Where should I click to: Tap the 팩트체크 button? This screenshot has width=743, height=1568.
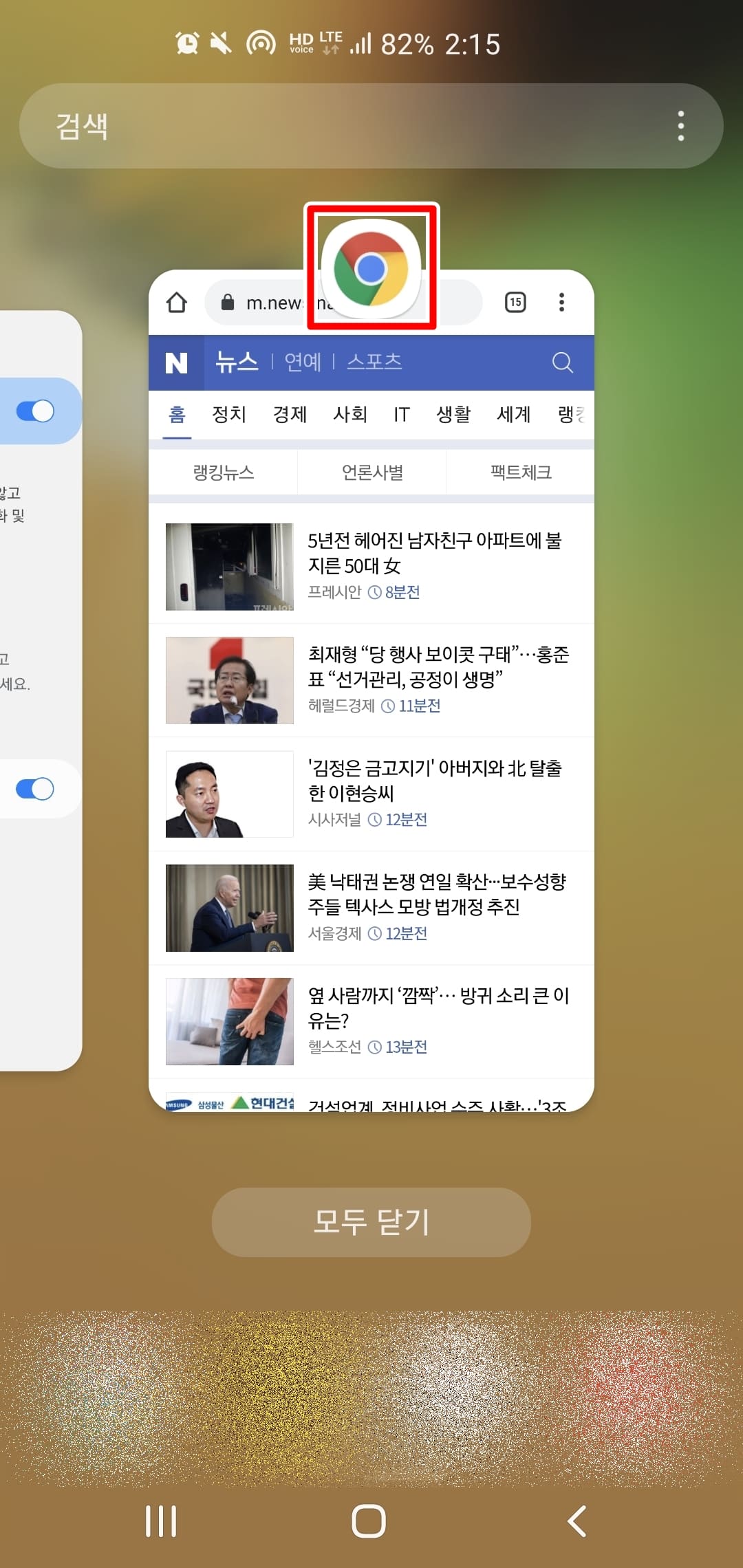521,472
